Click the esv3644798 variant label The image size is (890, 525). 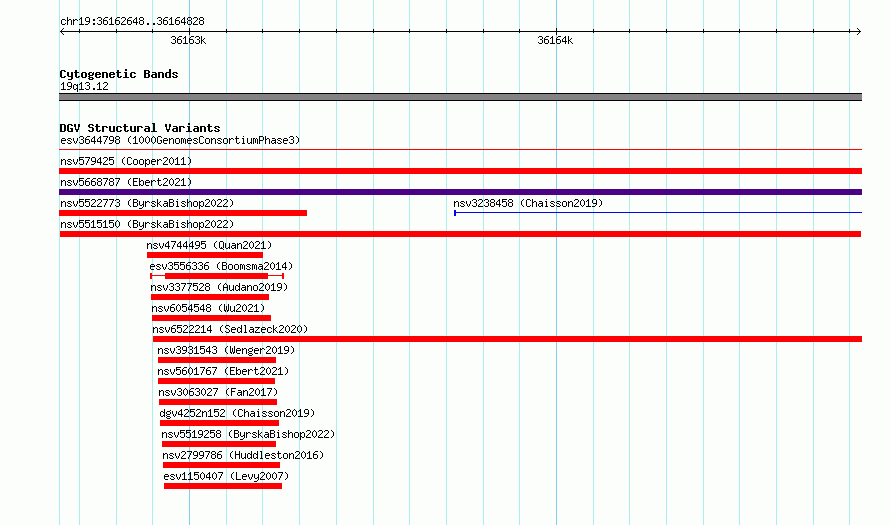click(x=180, y=140)
